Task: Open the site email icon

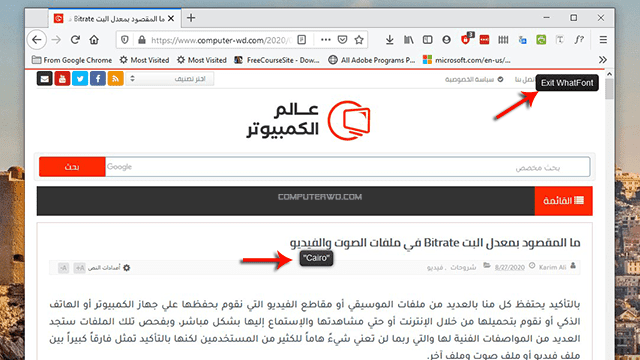Action: [44, 78]
